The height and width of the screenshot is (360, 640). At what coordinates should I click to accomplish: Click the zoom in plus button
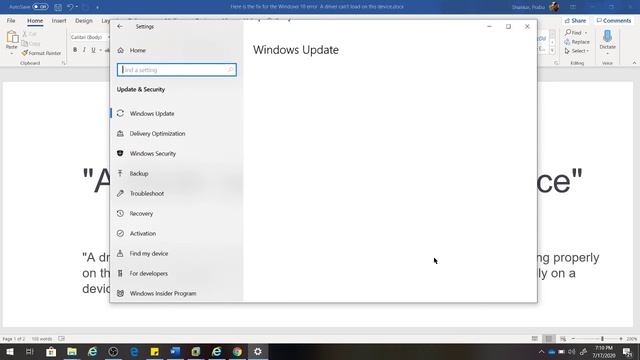coord(621,339)
